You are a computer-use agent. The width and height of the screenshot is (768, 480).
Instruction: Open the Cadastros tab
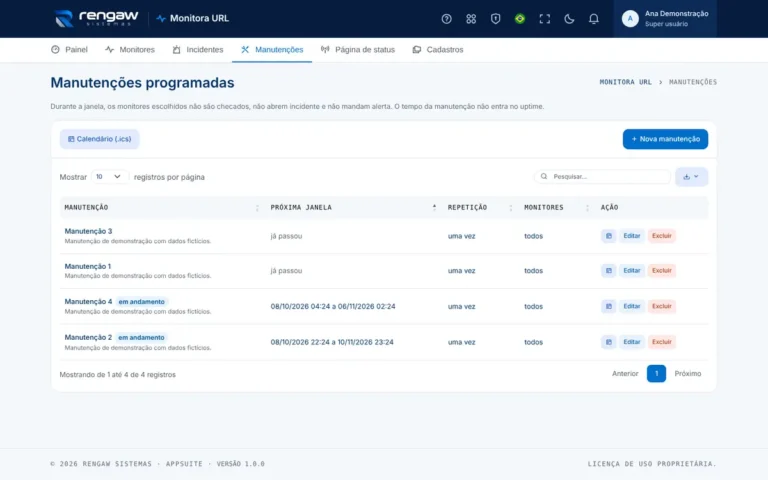click(x=438, y=49)
